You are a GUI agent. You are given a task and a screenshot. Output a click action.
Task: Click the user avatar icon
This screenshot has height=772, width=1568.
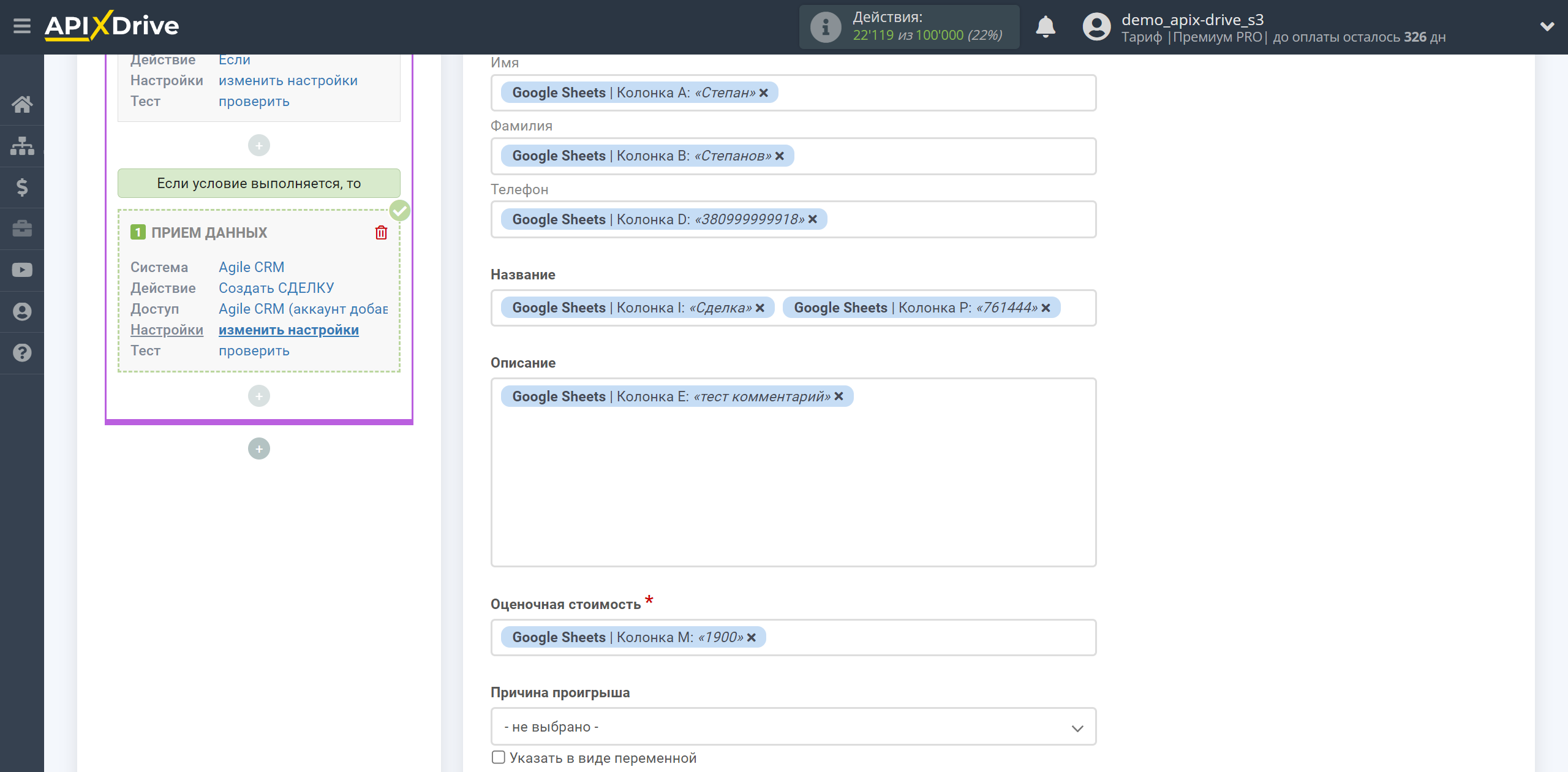click(1096, 27)
